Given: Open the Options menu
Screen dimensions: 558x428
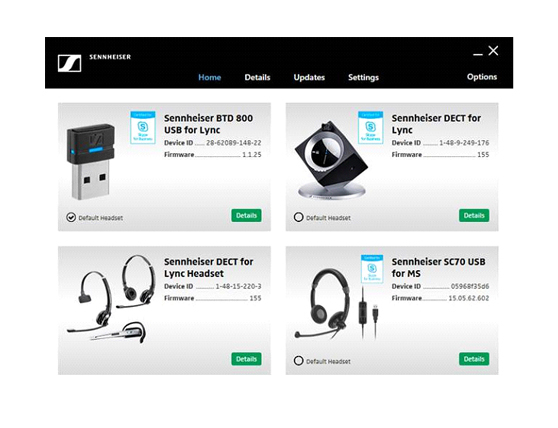Looking at the screenshot, I should (482, 77).
